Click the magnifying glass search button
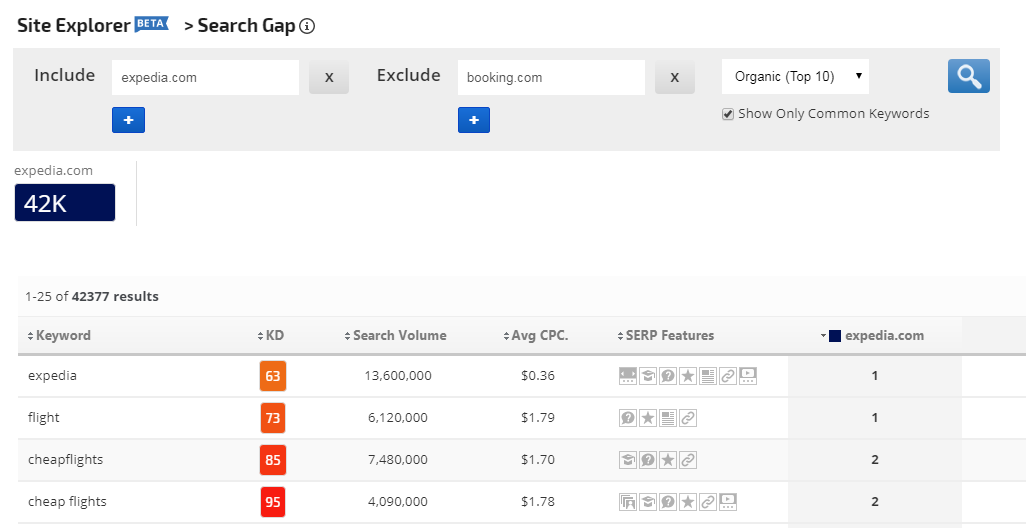The height and width of the screenshot is (528, 1026). pos(968,77)
